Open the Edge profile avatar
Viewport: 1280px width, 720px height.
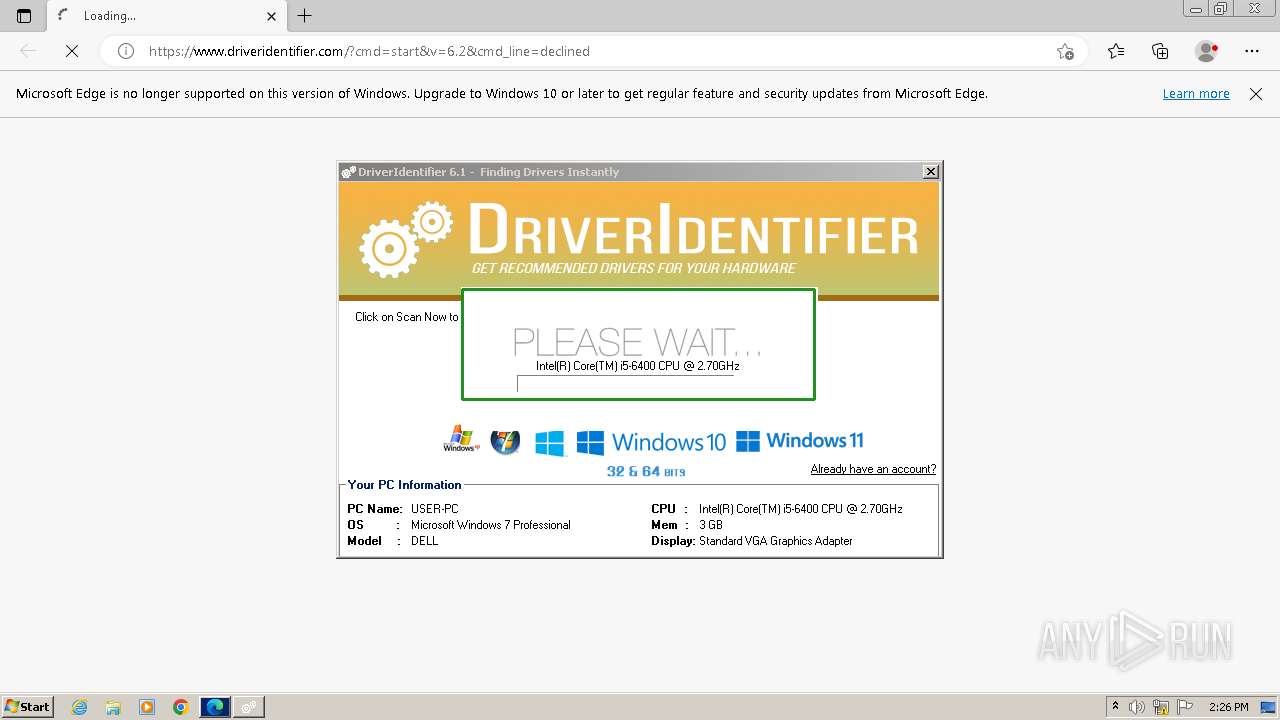pyautogui.click(x=1206, y=51)
